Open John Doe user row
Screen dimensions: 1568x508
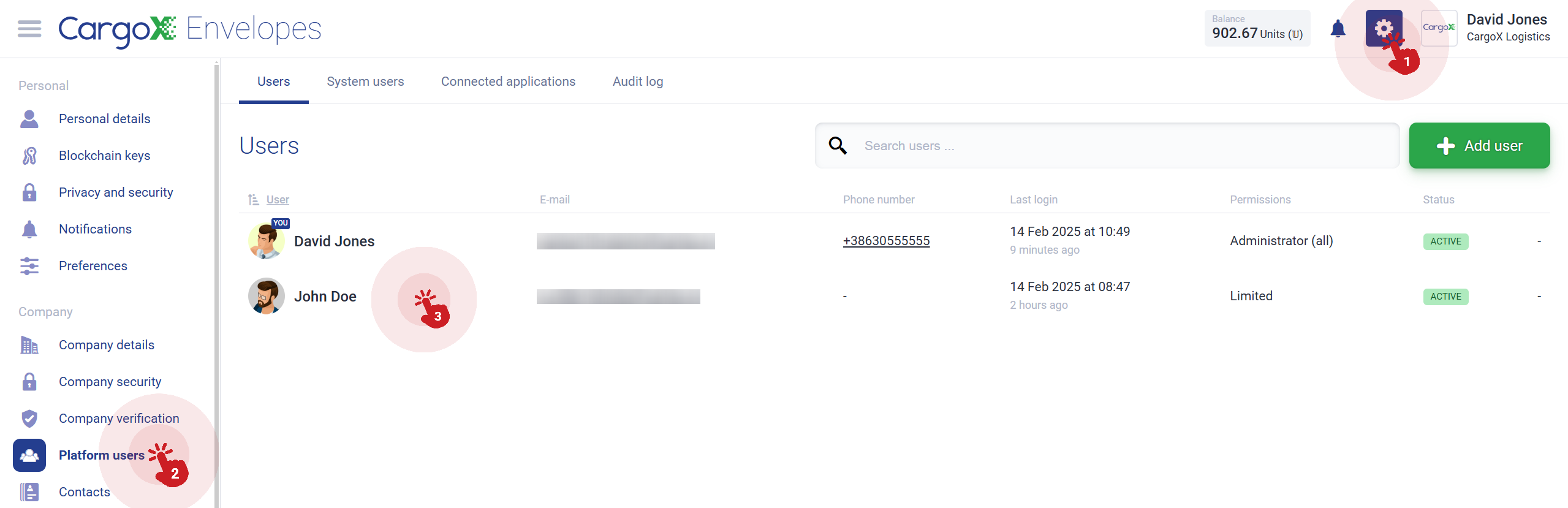click(x=895, y=297)
